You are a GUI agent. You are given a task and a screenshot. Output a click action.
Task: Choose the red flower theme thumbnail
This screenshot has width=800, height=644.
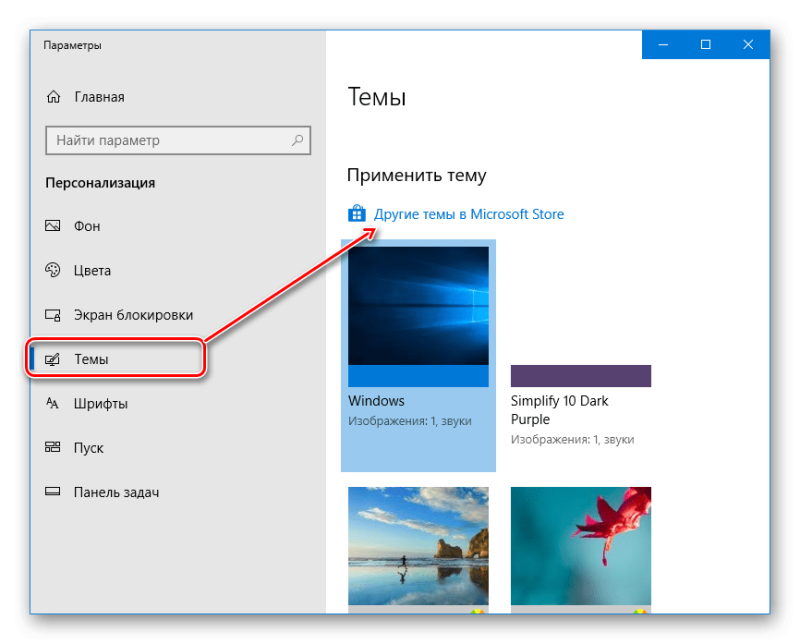tap(581, 546)
